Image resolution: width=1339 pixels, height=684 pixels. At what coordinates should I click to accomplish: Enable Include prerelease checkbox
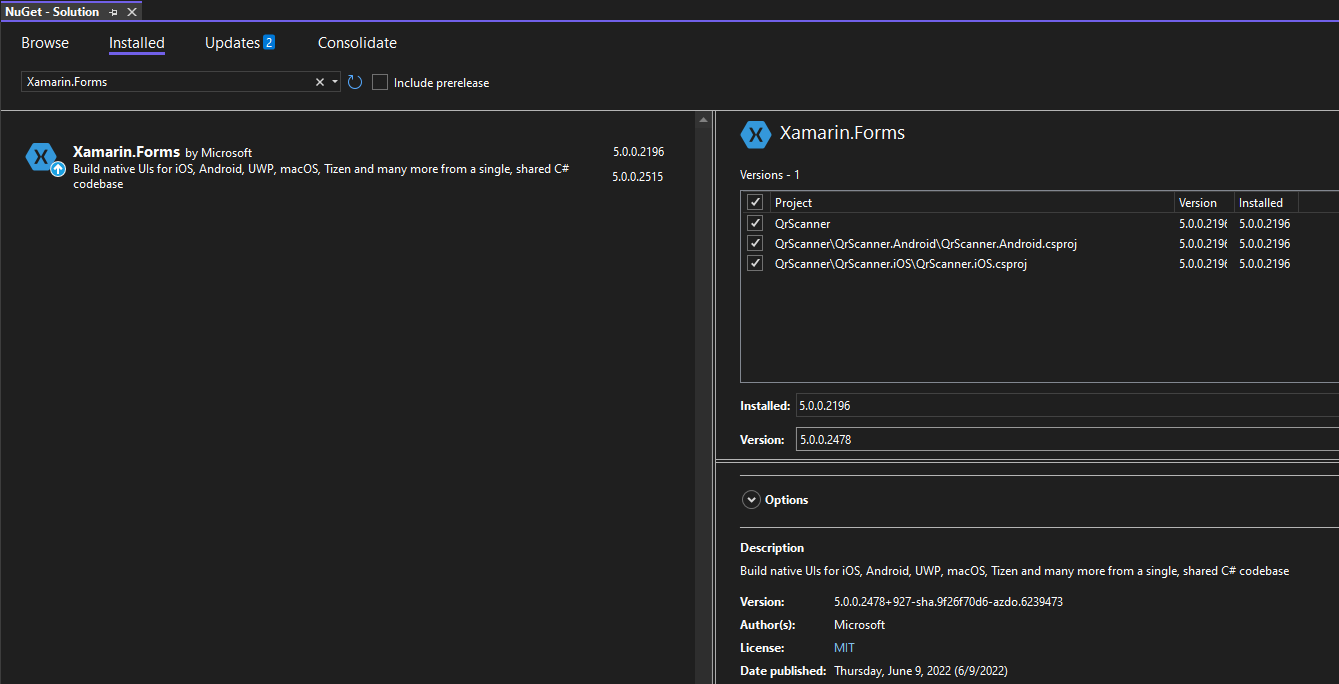(380, 82)
